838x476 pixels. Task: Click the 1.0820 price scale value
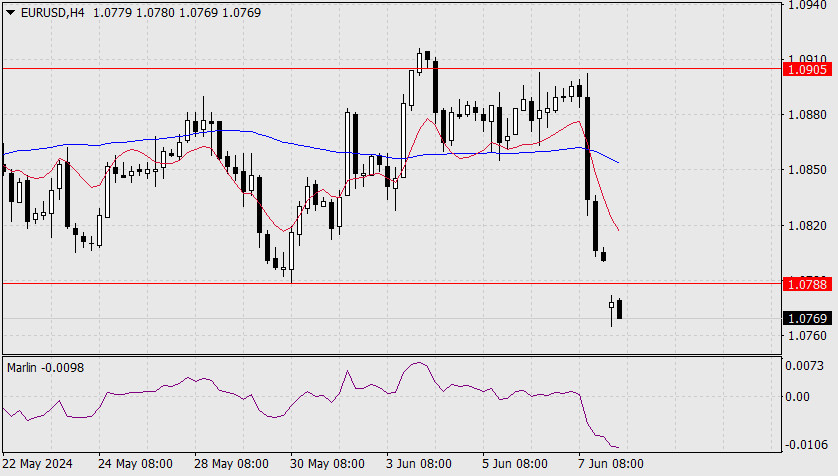click(807, 226)
